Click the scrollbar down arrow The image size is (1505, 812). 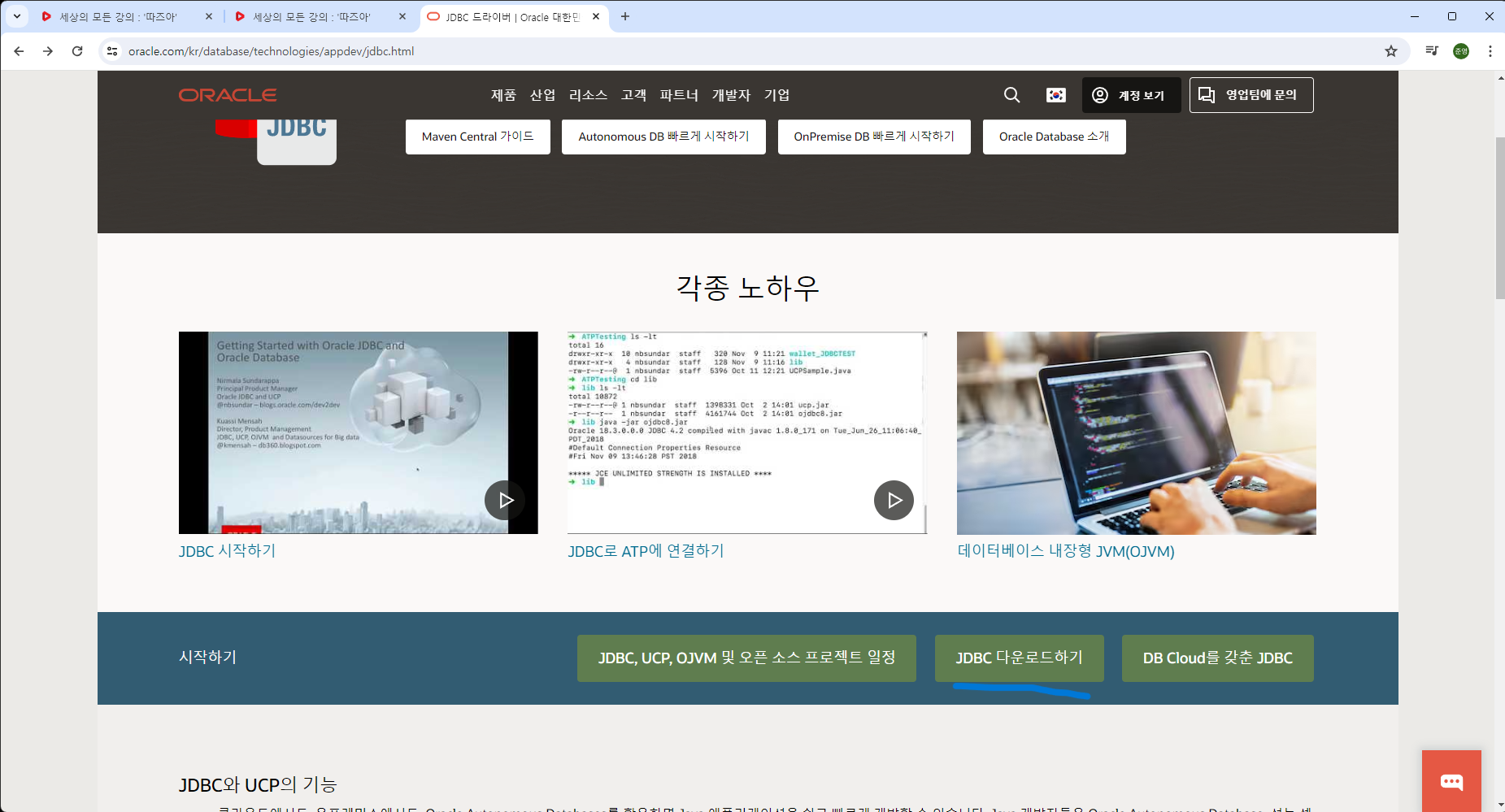click(1500, 805)
